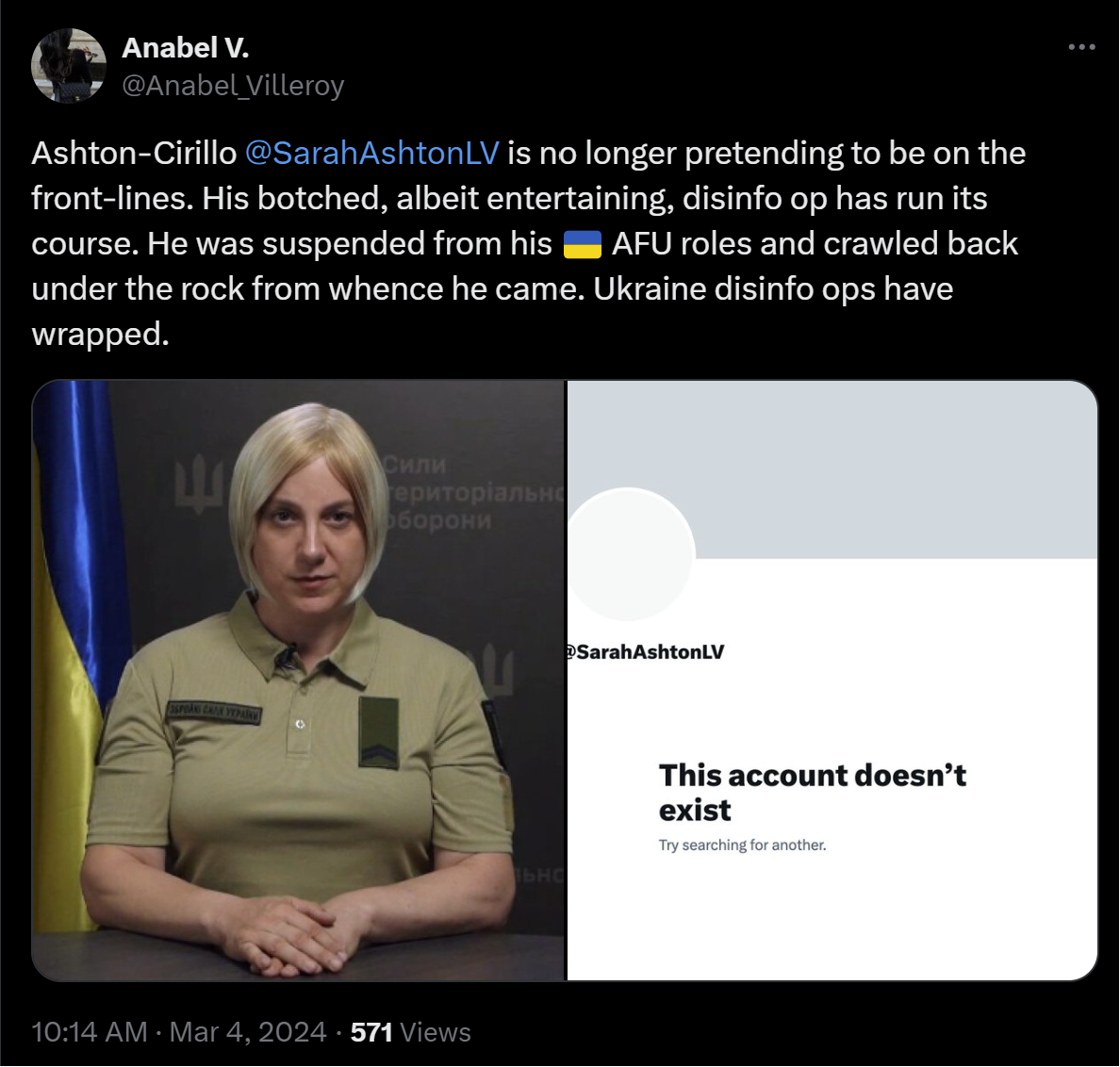This screenshot has width=1120, height=1067.
Task: Open the right 'account doesn't exist' image
Action: [x=832, y=681]
